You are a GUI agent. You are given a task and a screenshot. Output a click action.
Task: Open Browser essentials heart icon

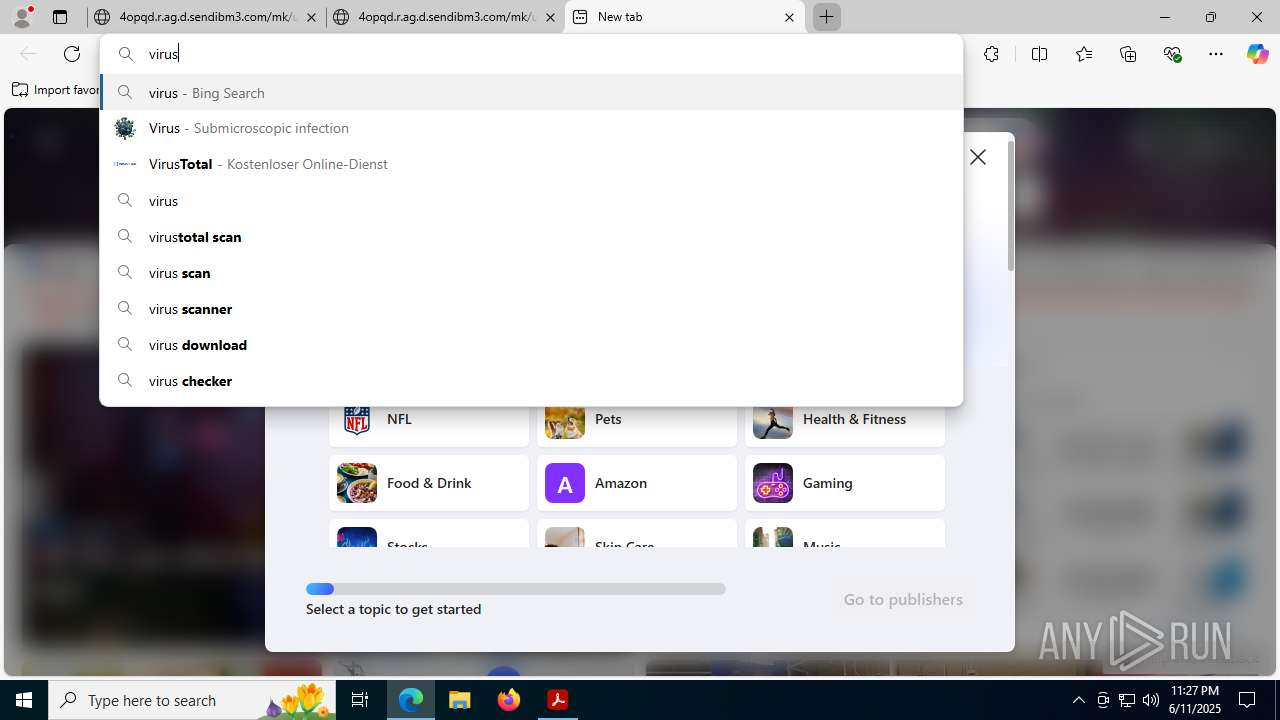pos(1173,54)
